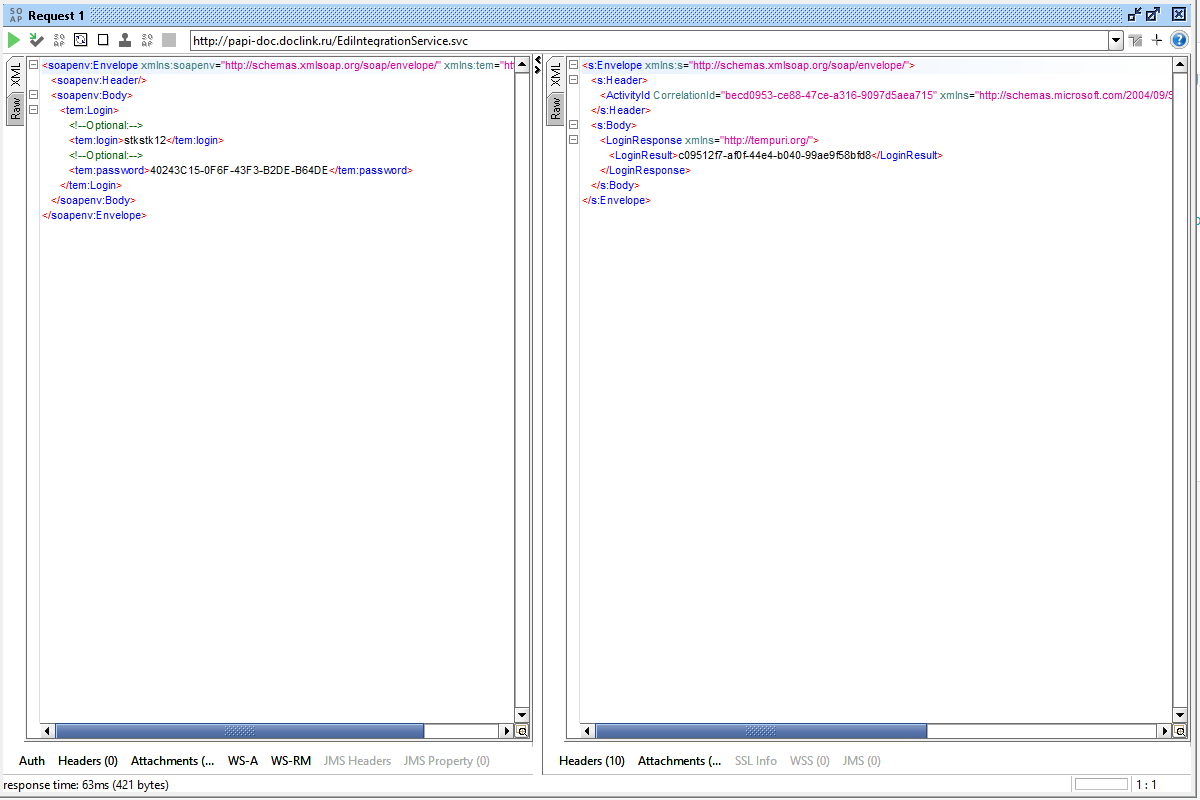This screenshot has height=800, width=1200.
Task: Select response XML vertical tab
Action: tap(555, 75)
